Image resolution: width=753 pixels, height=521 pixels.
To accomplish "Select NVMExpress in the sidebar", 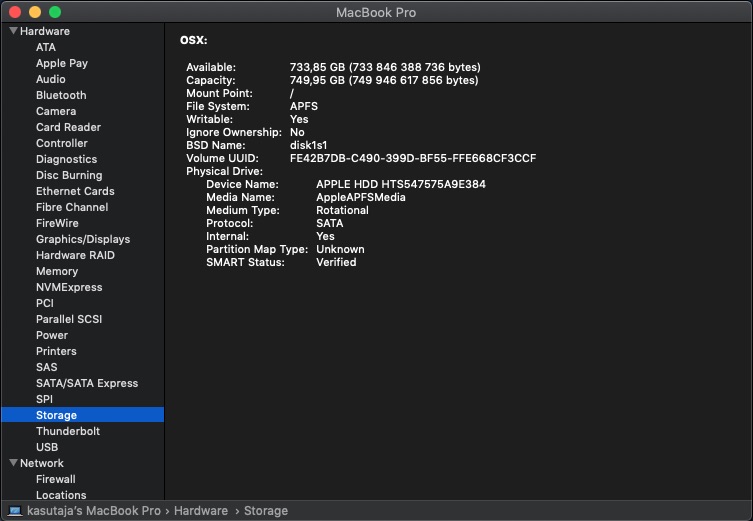I will 69,287.
